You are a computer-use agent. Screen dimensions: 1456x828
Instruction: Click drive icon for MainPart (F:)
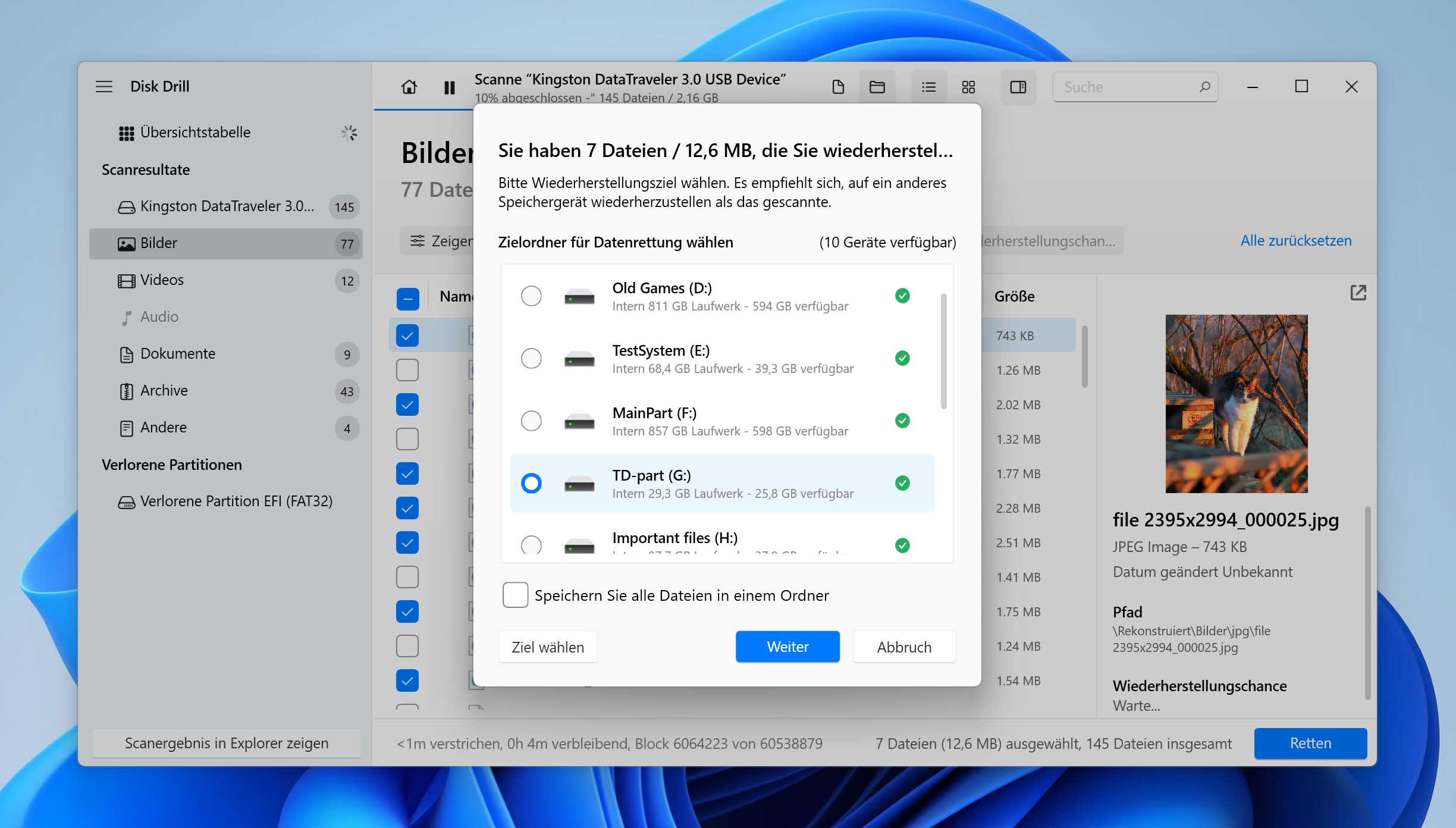coord(579,421)
